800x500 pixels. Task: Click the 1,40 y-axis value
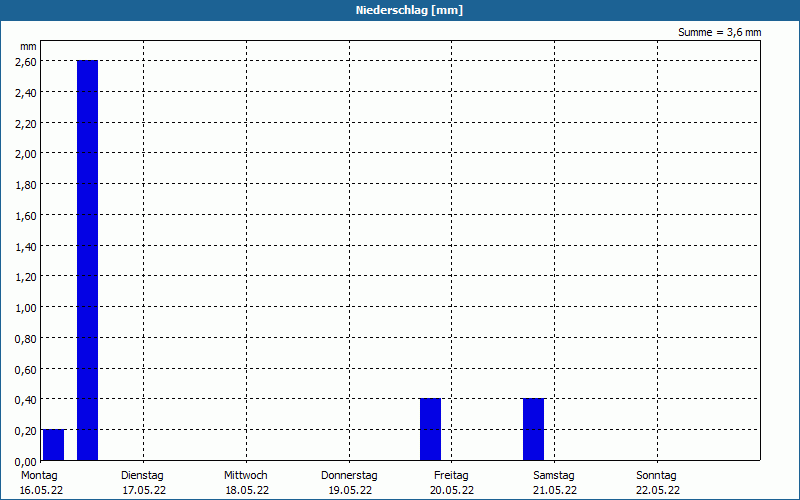click(26, 246)
